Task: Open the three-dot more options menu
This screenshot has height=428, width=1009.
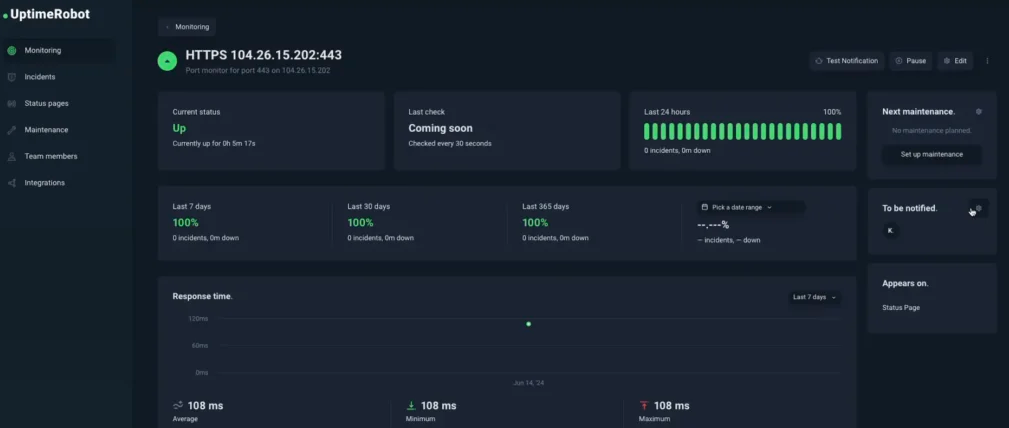Action: (x=987, y=61)
